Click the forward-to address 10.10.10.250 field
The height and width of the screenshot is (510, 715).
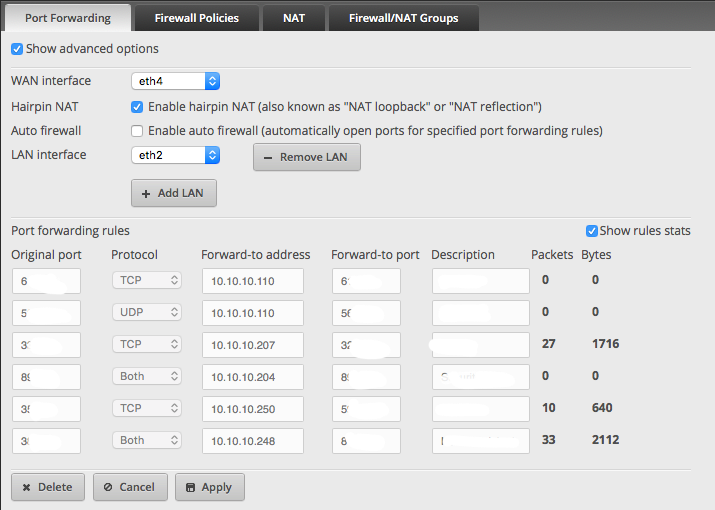(x=252, y=409)
